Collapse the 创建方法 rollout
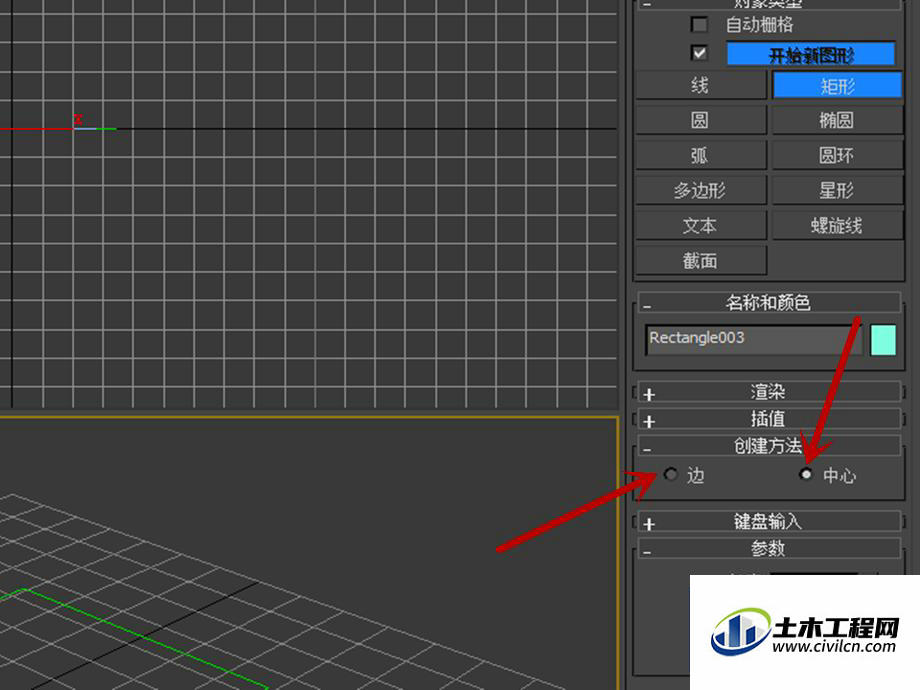920x690 pixels. [x=769, y=446]
